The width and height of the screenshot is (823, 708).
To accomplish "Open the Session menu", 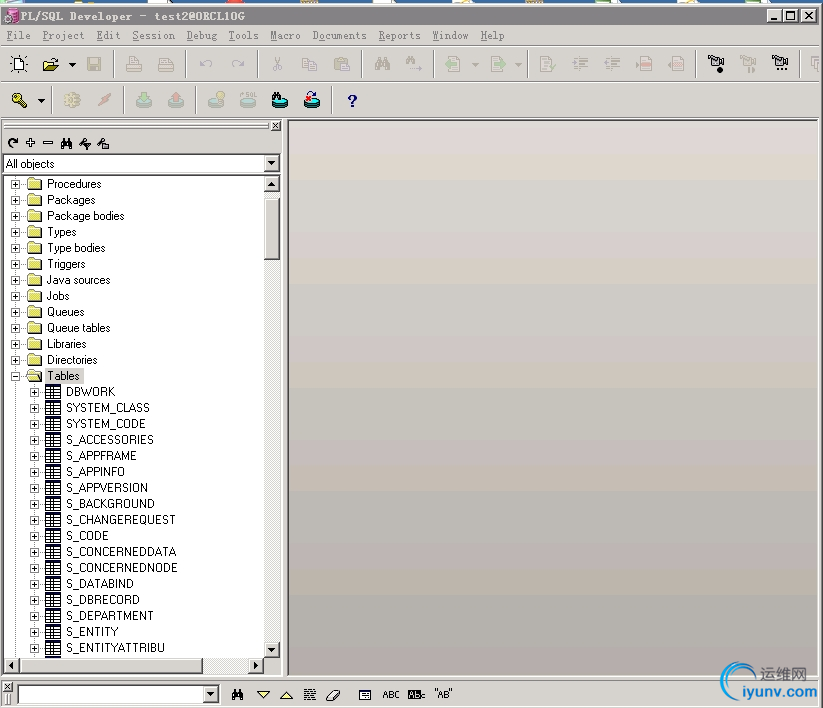I will pyautogui.click(x=153, y=36).
